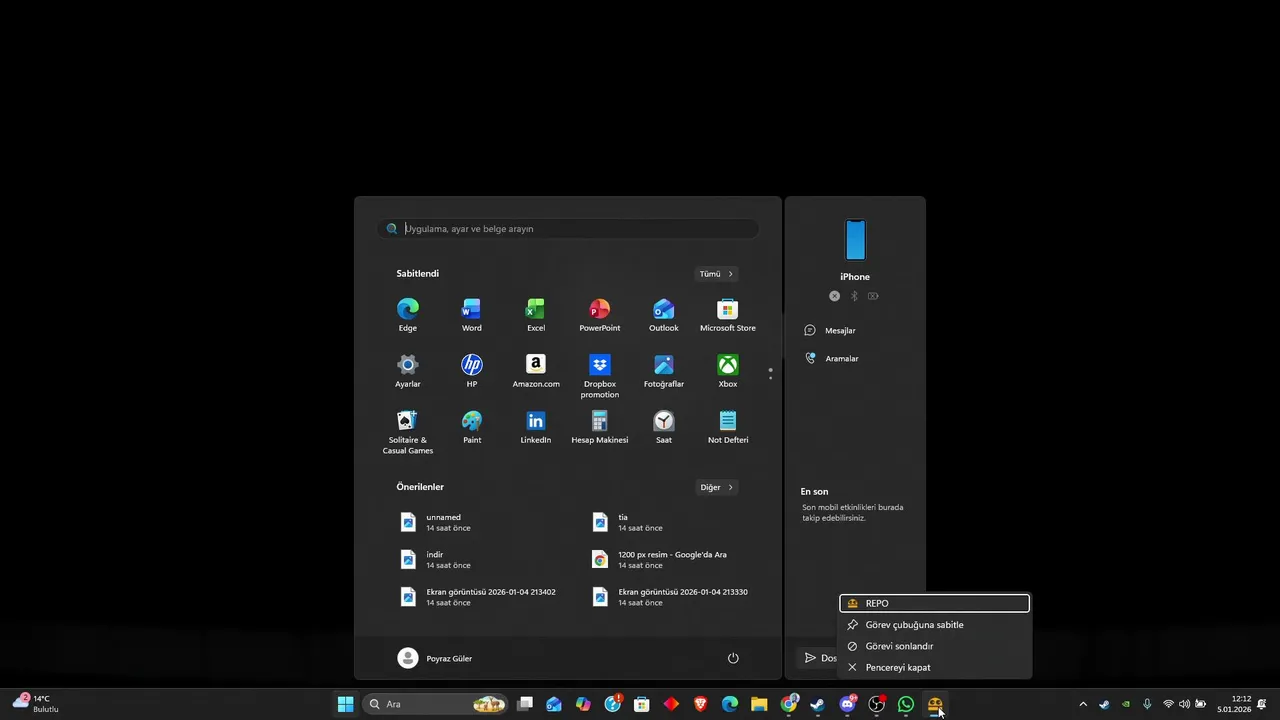Select Görevi sonlandır menu entry
Image resolution: width=1280 pixels, height=720 pixels.
coord(934,646)
